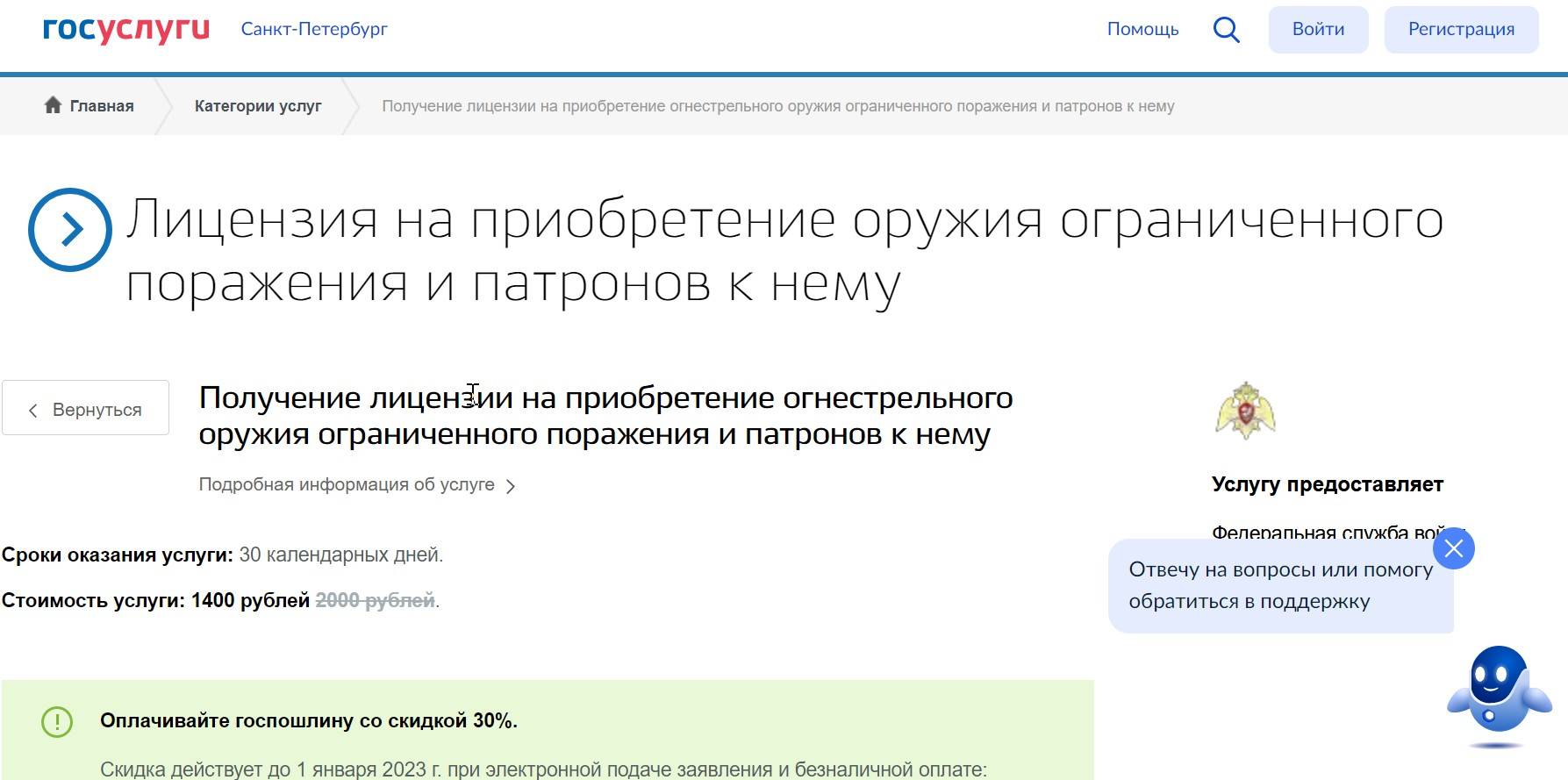Click the price 1400 рублей
Screen dimensions: 1568x780
250,600
